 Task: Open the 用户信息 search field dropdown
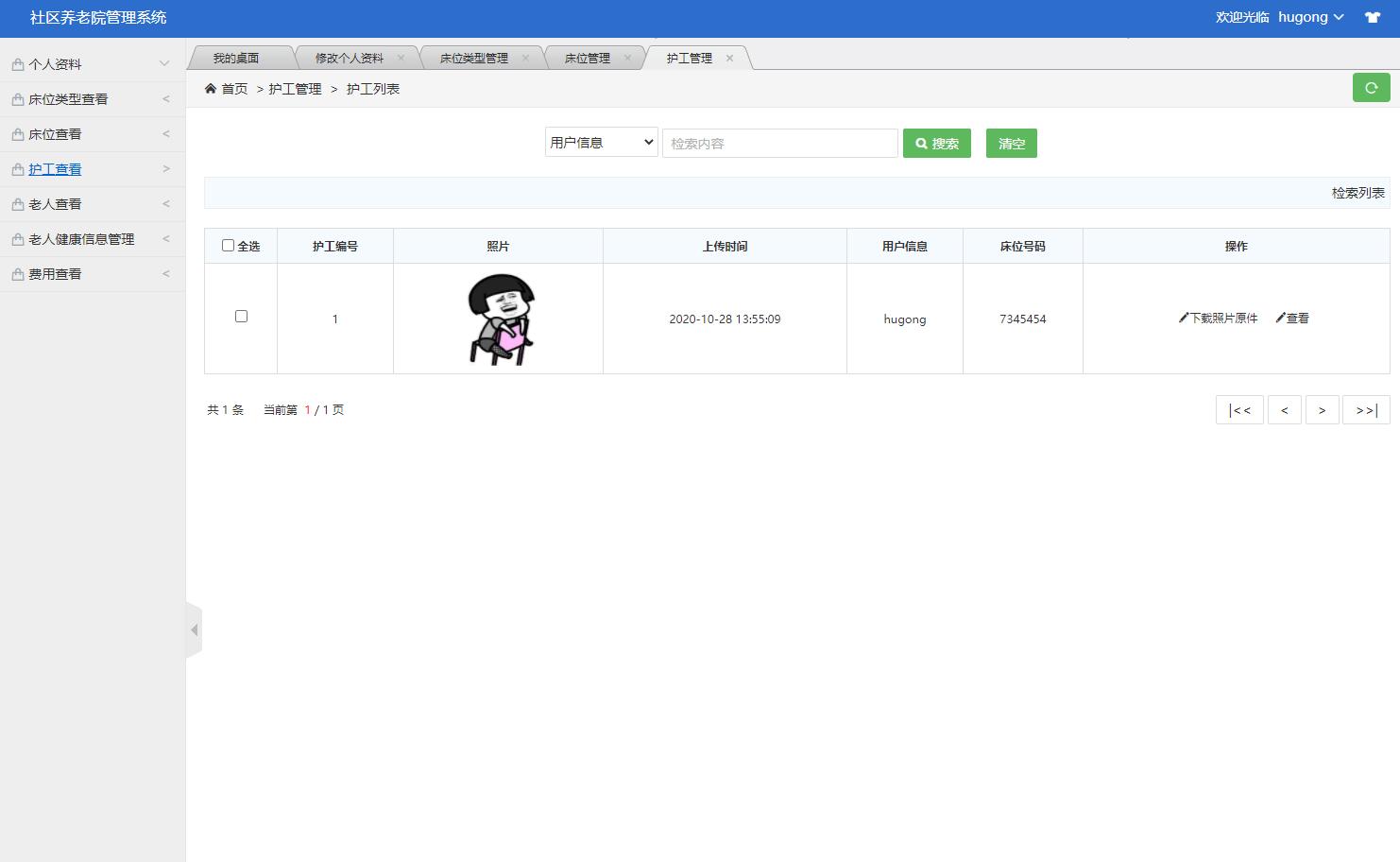(601, 142)
